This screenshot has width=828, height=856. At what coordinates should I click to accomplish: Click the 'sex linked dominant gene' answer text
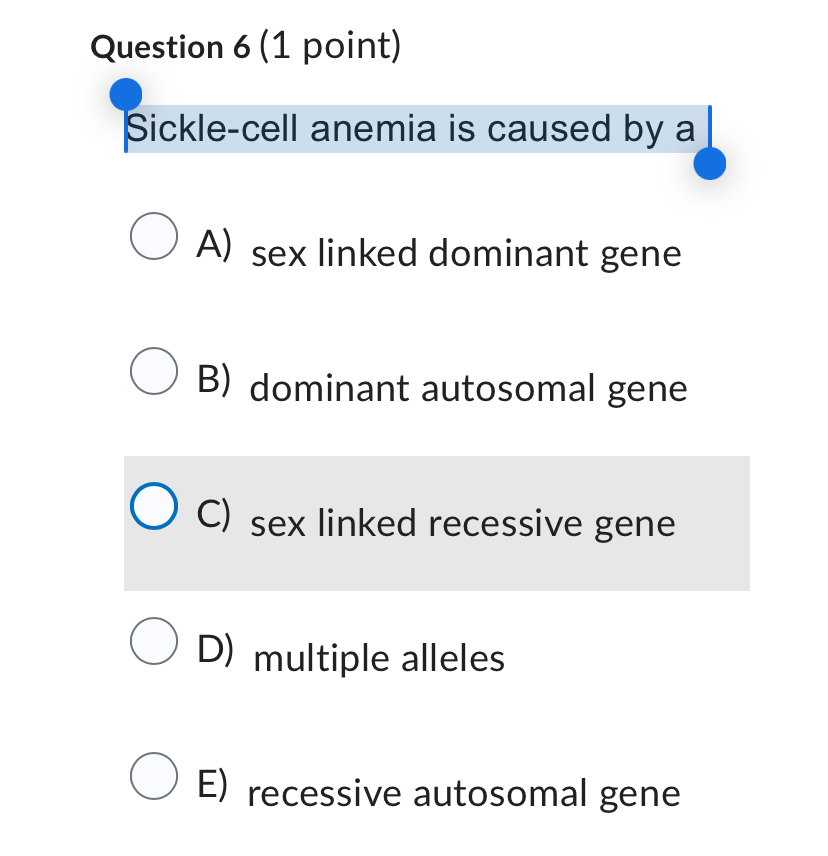466,254
